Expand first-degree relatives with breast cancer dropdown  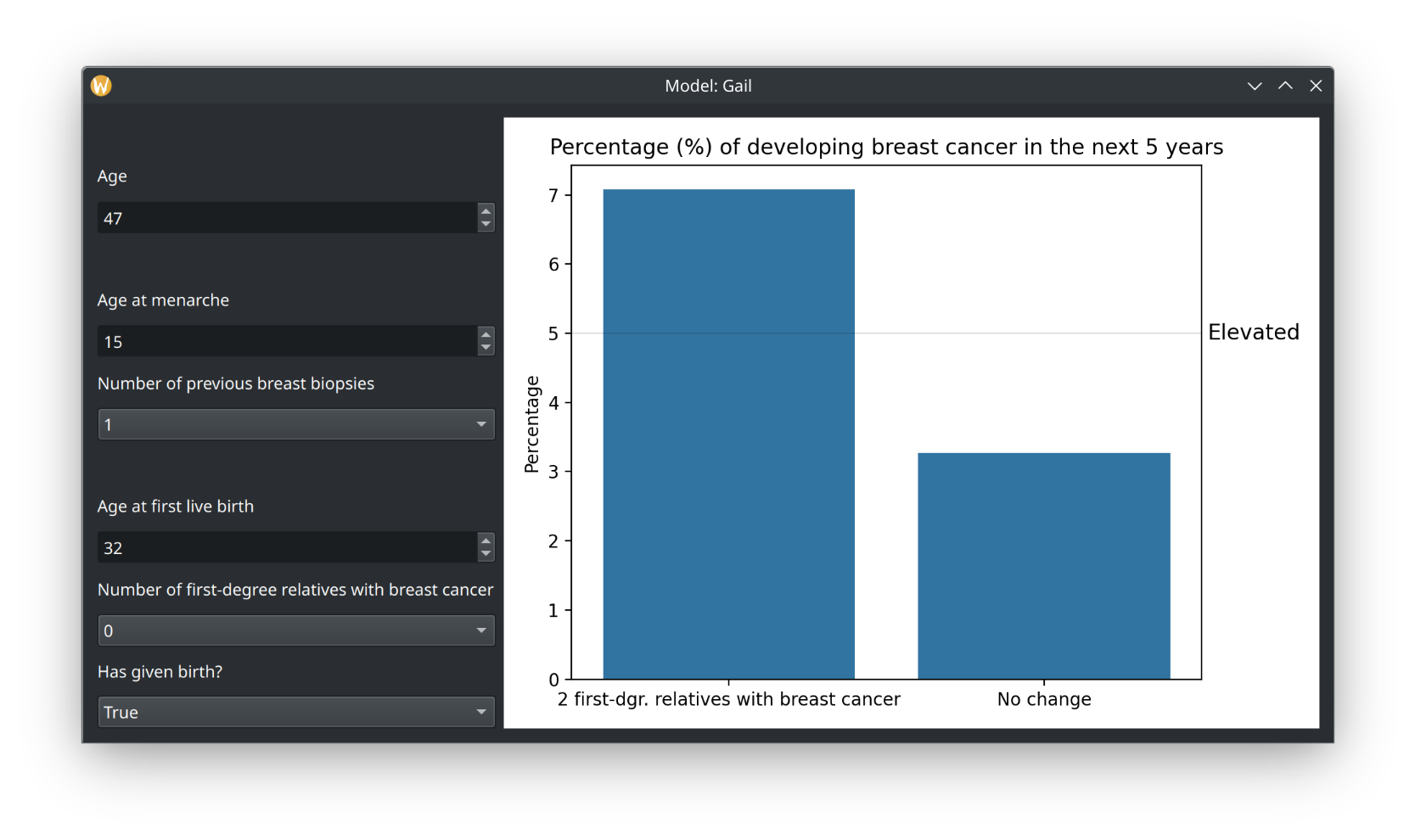[x=296, y=630]
